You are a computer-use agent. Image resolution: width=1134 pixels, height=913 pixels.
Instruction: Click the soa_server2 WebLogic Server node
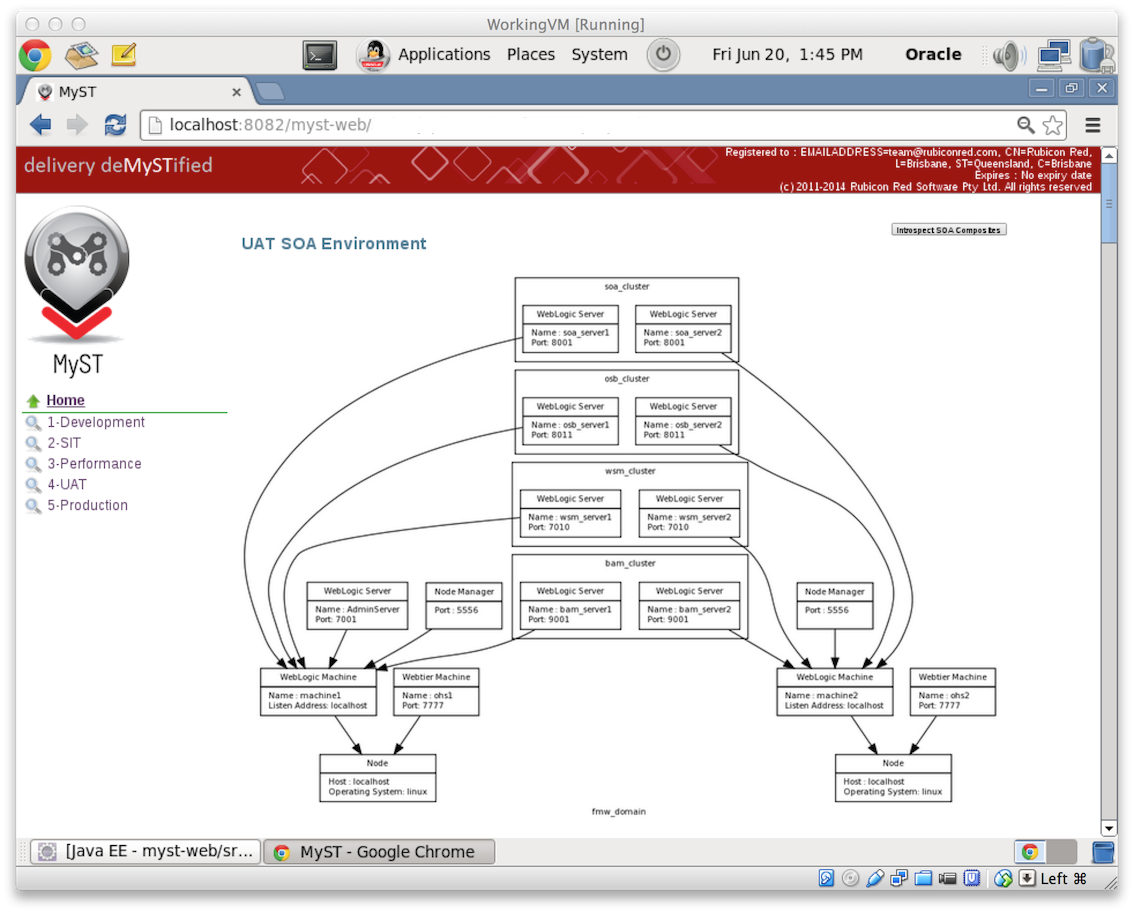[x=683, y=329]
